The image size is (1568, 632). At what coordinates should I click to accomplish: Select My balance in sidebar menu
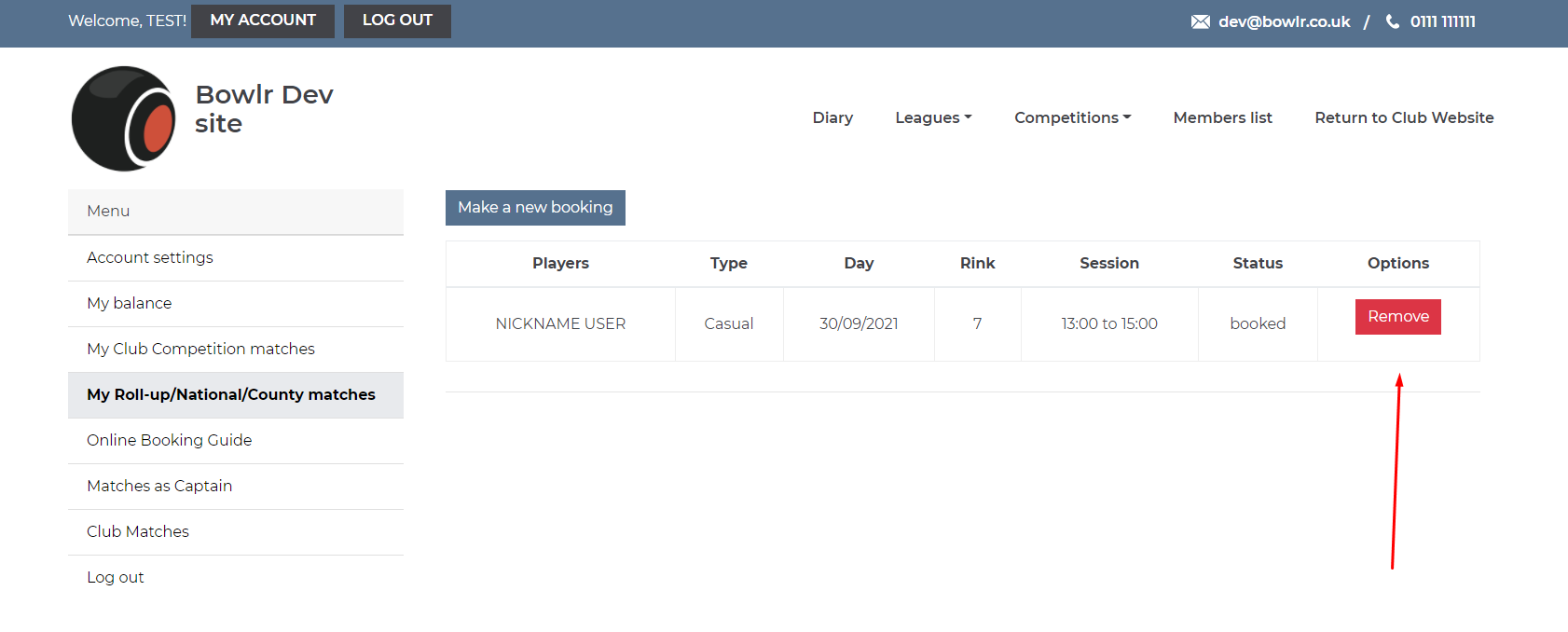[130, 303]
